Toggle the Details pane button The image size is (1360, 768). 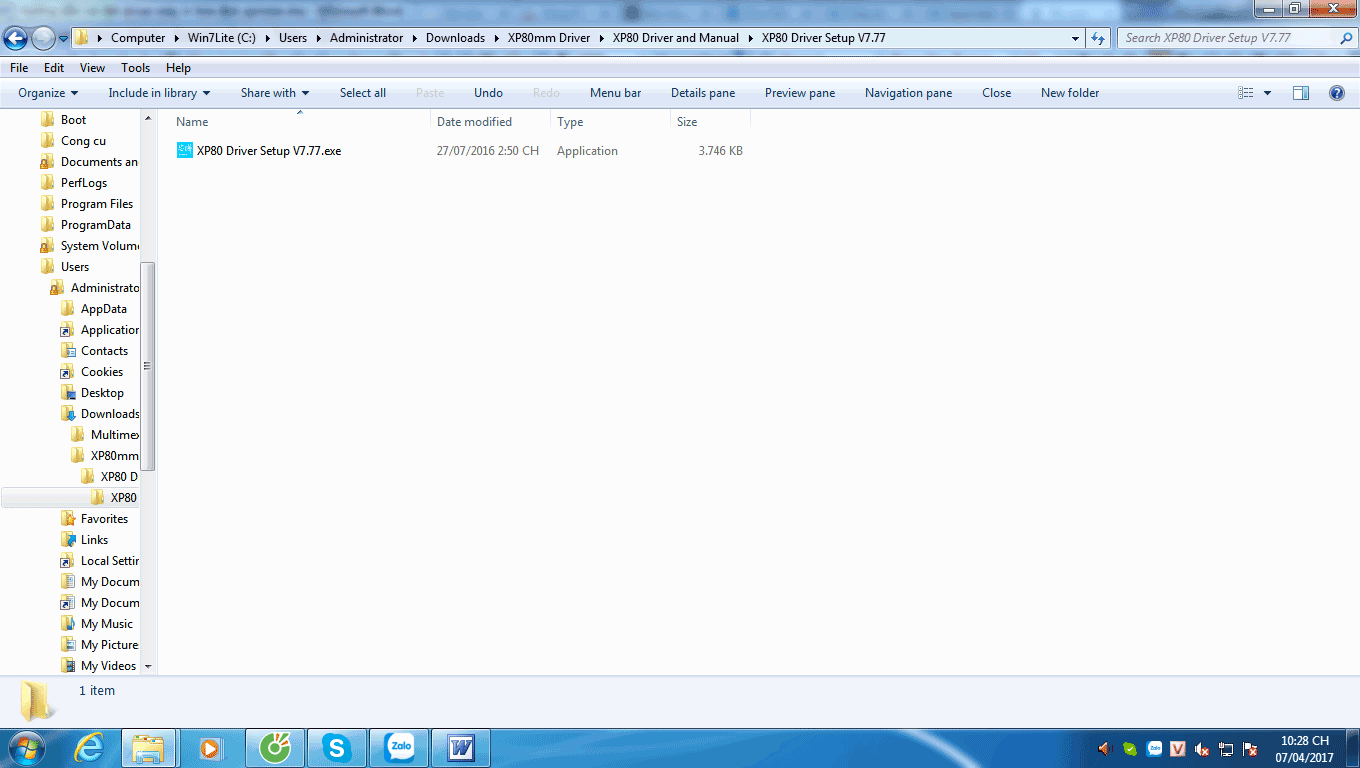702,93
